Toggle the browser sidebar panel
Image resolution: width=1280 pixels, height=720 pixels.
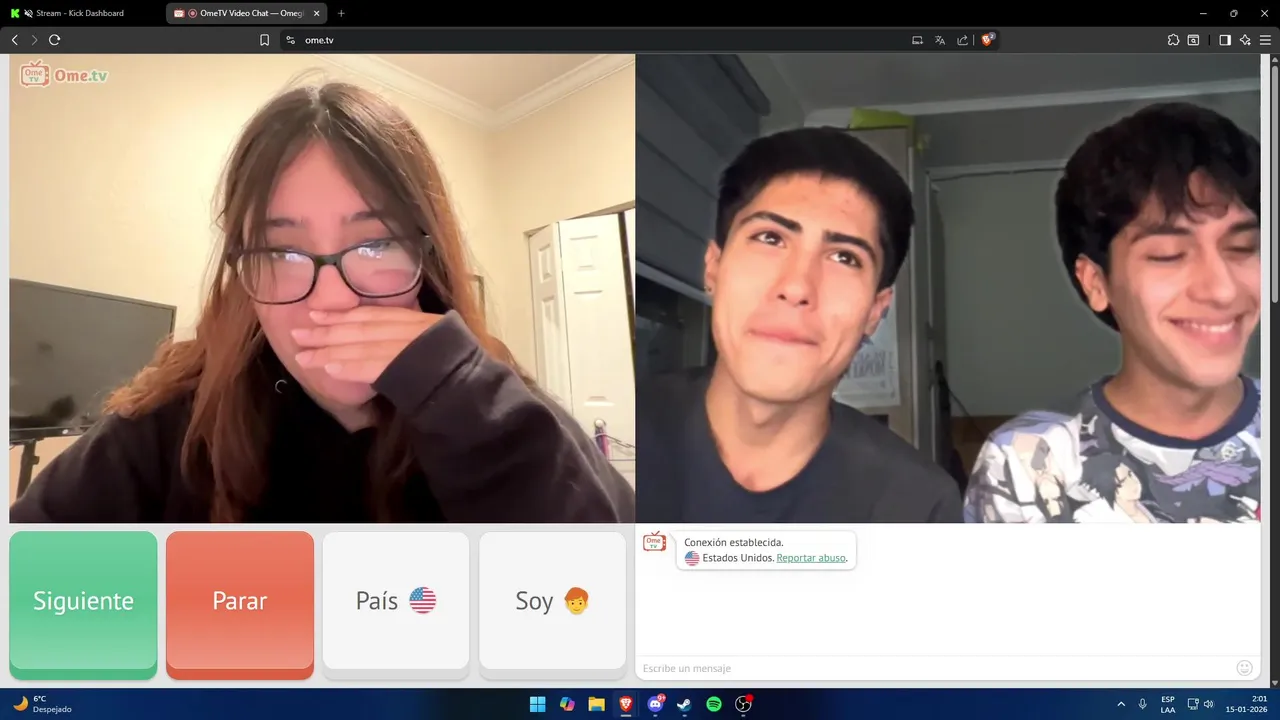1224,40
